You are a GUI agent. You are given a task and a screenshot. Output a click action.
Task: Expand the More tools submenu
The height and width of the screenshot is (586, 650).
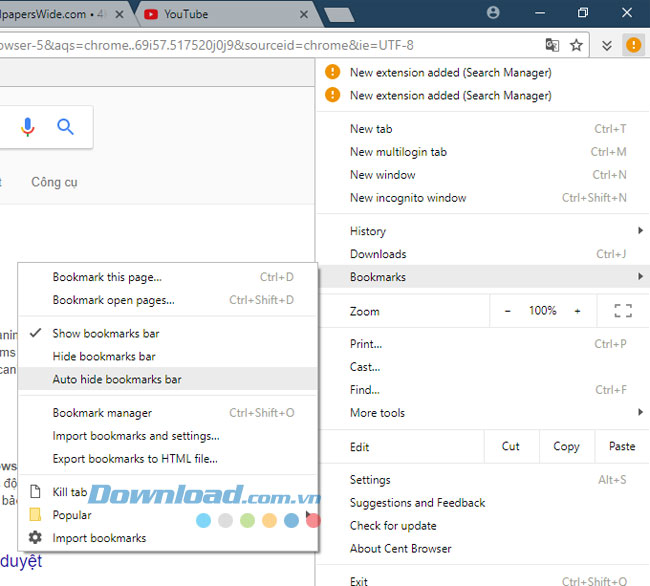pos(483,413)
